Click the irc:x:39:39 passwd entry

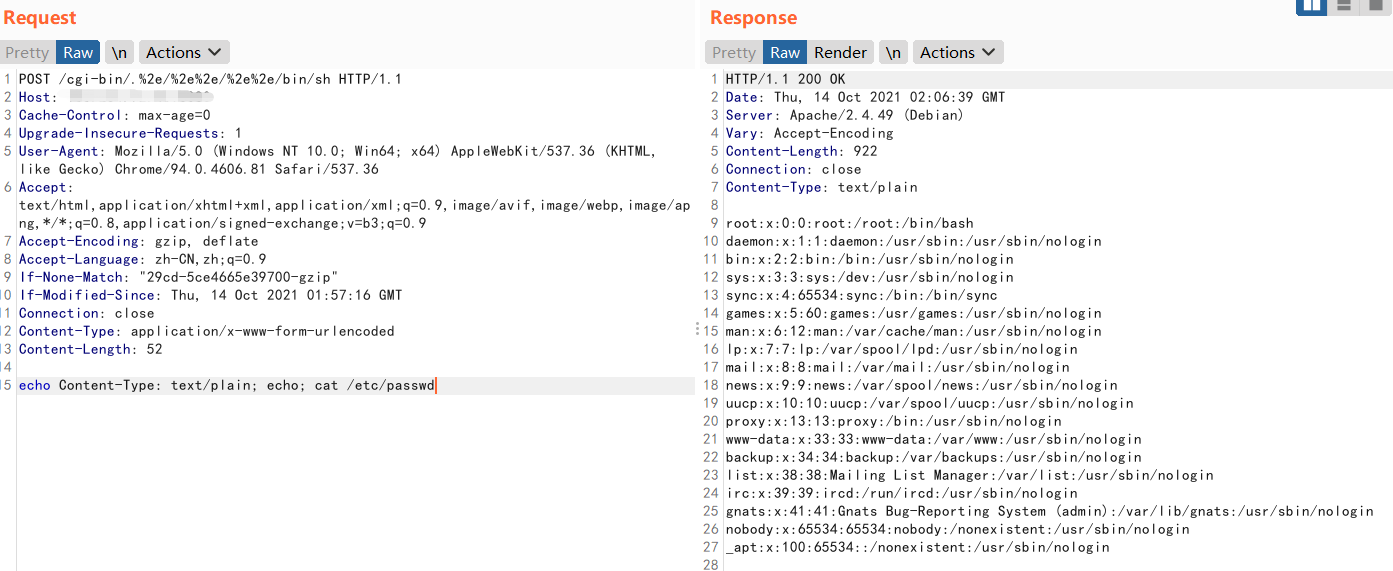click(902, 493)
